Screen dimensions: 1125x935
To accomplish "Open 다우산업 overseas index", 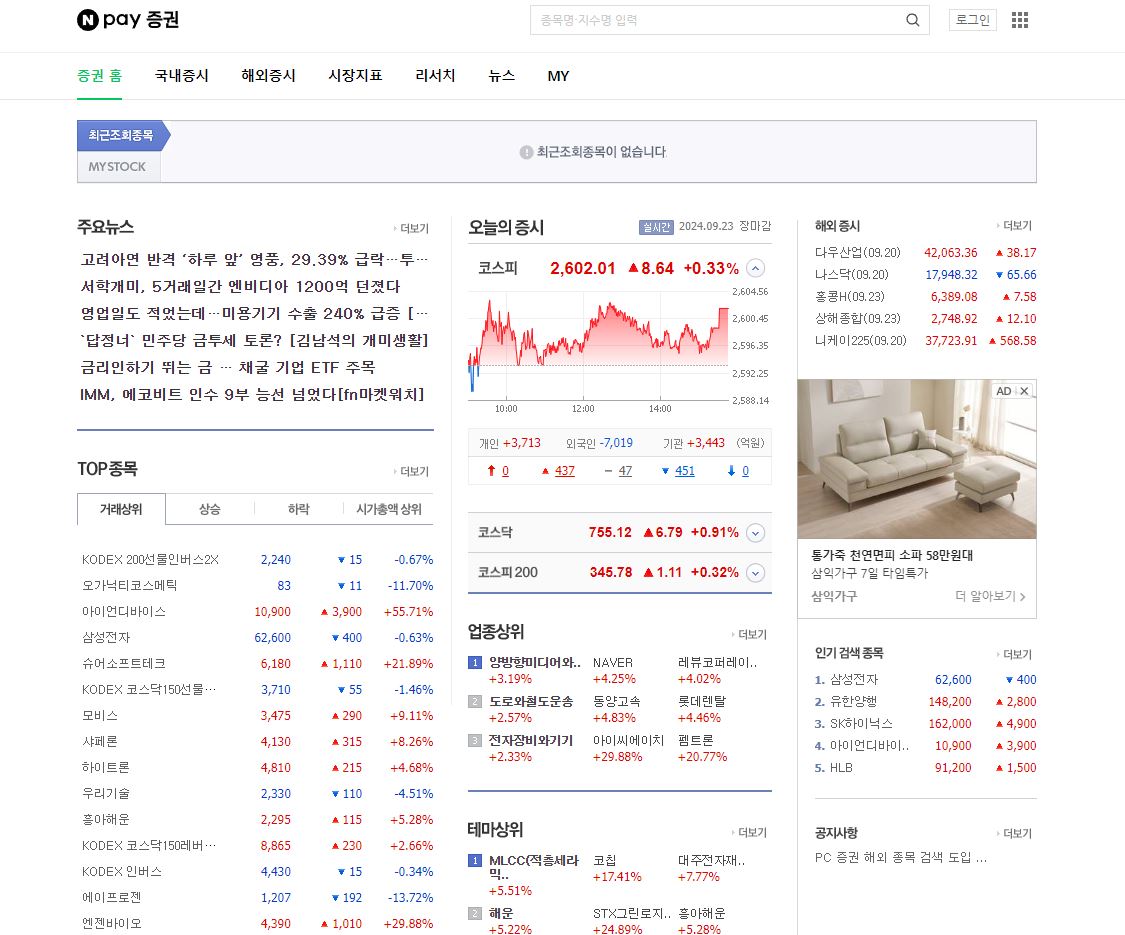I will pos(857,253).
